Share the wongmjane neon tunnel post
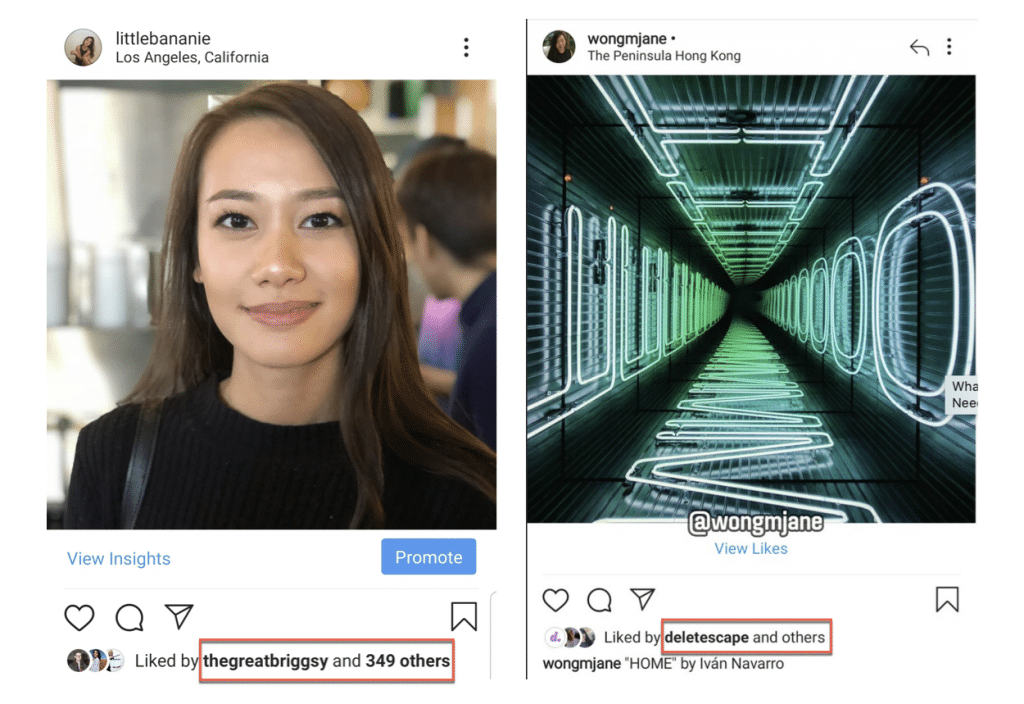This screenshot has width=1024, height=704. click(x=642, y=598)
